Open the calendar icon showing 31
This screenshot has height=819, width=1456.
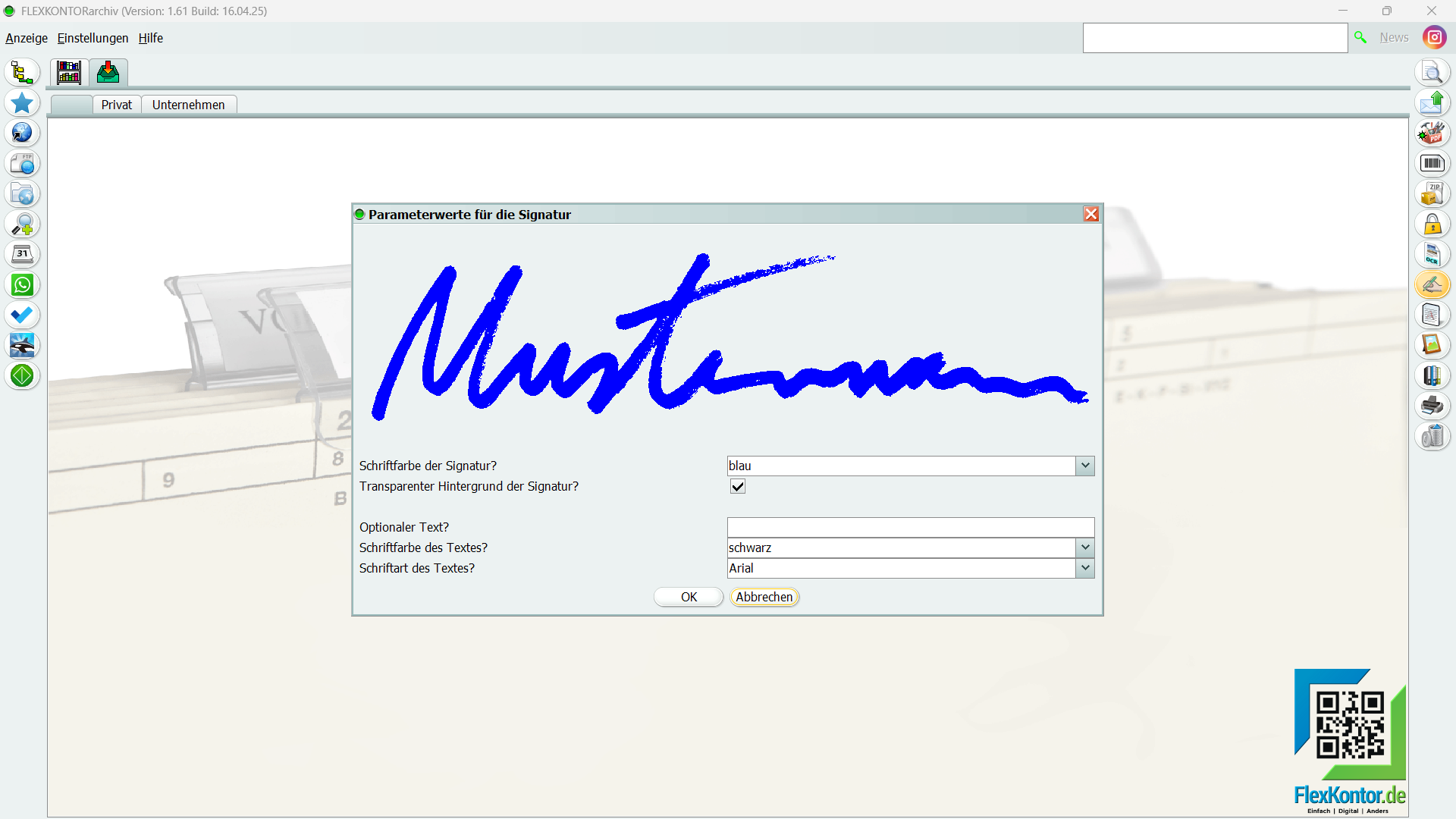22,255
